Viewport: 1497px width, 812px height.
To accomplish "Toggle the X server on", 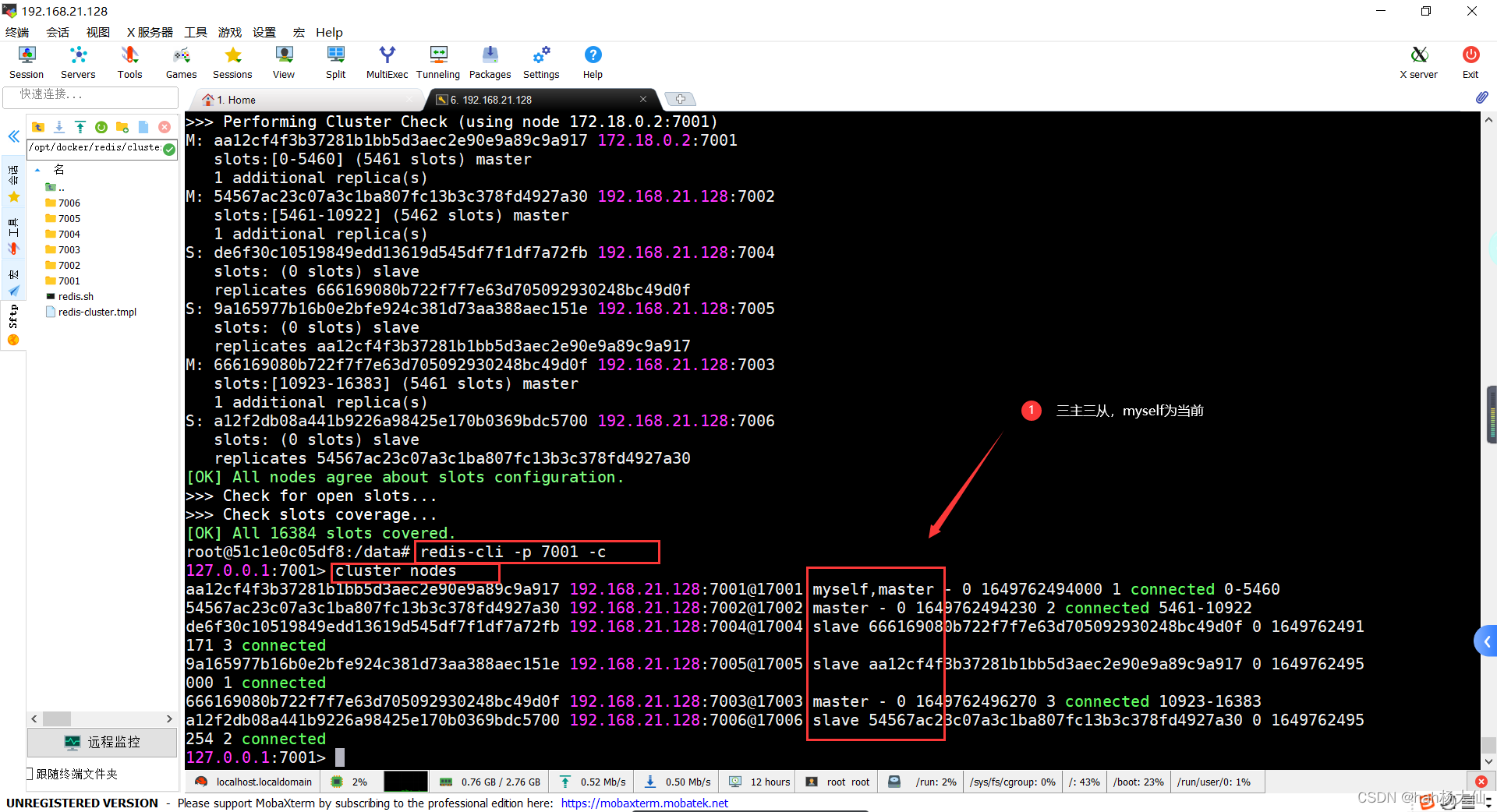I will click(1418, 62).
